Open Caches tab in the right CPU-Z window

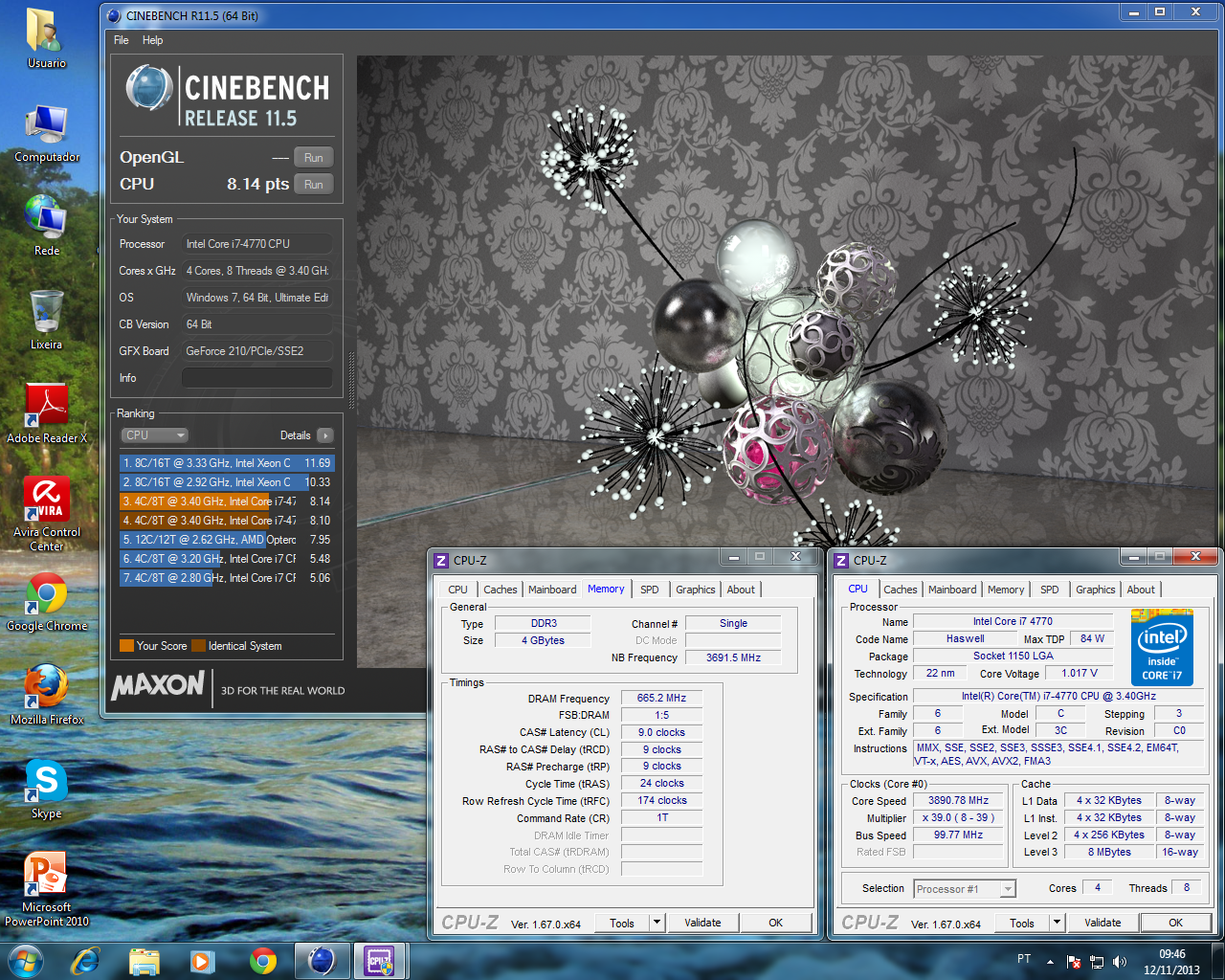[x=900, y=590]
